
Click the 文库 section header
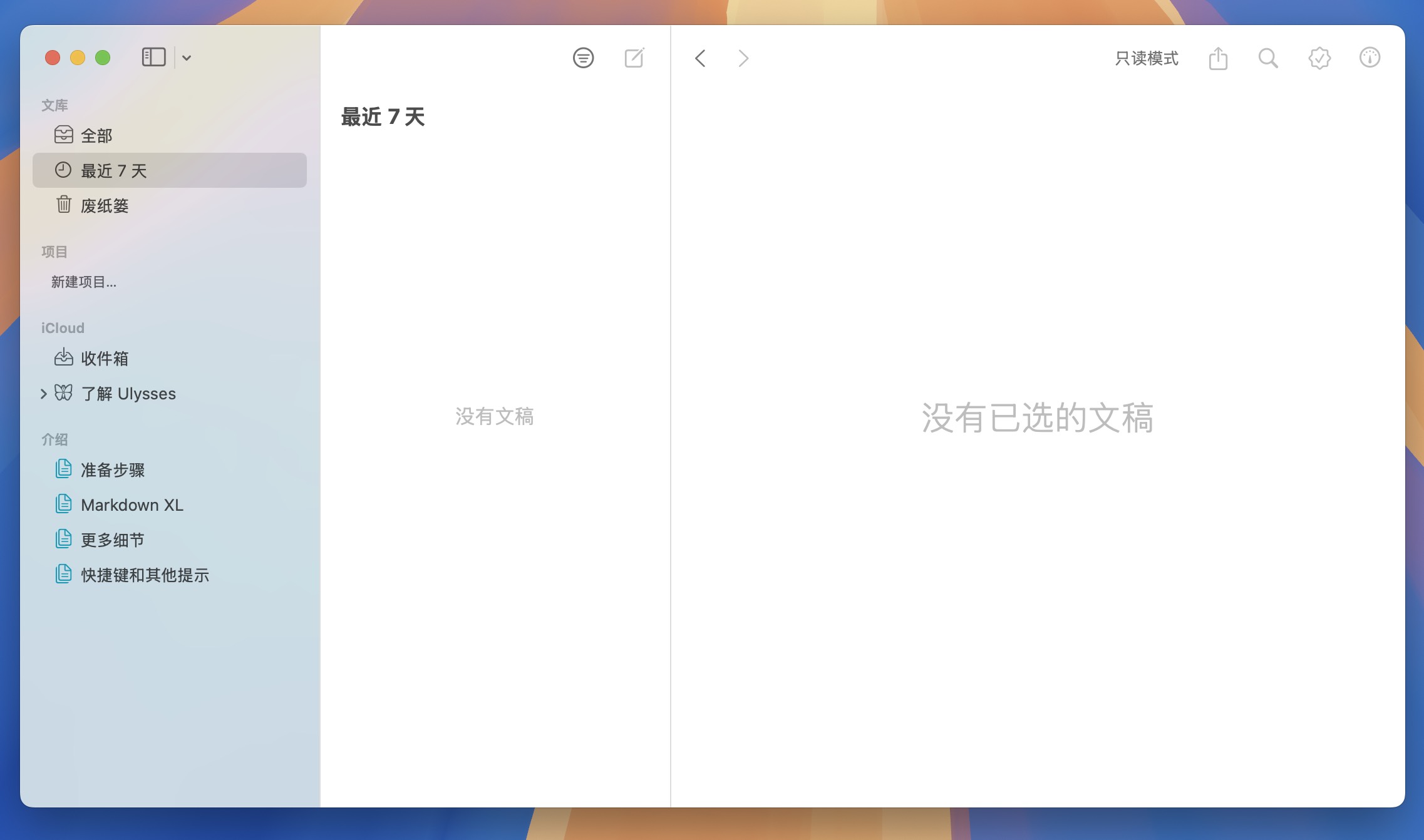pyautogui.click(x=54, y=105)
